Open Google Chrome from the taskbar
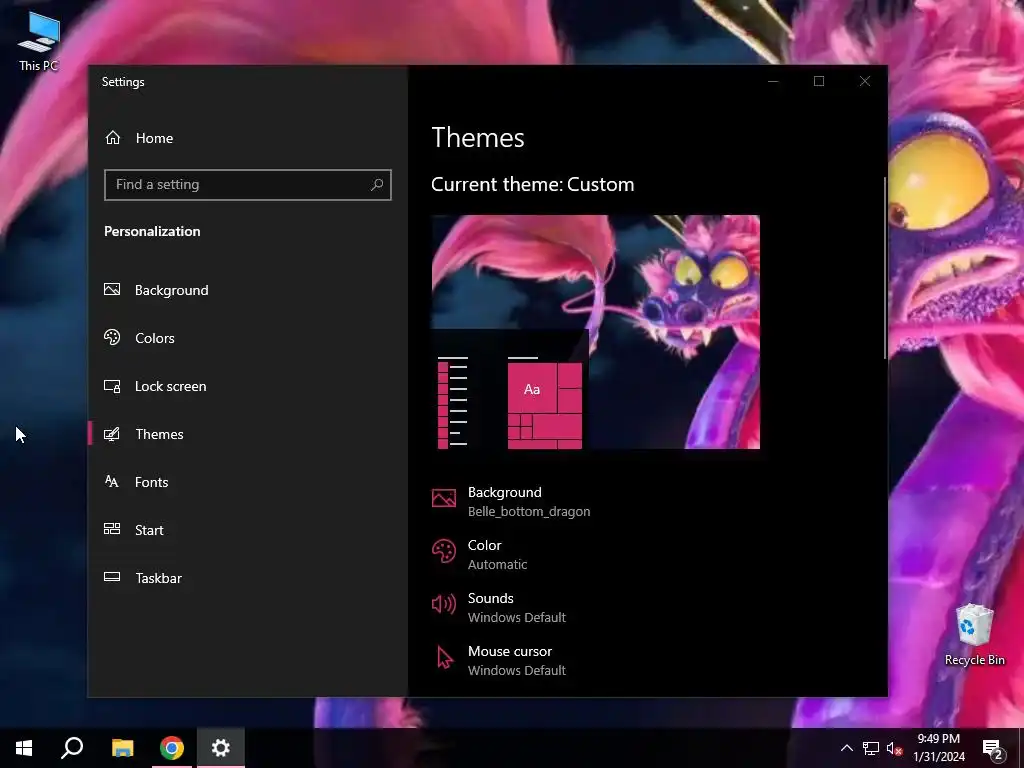The height and width of the screenshot is (768, 1024). tap(172, 748)
